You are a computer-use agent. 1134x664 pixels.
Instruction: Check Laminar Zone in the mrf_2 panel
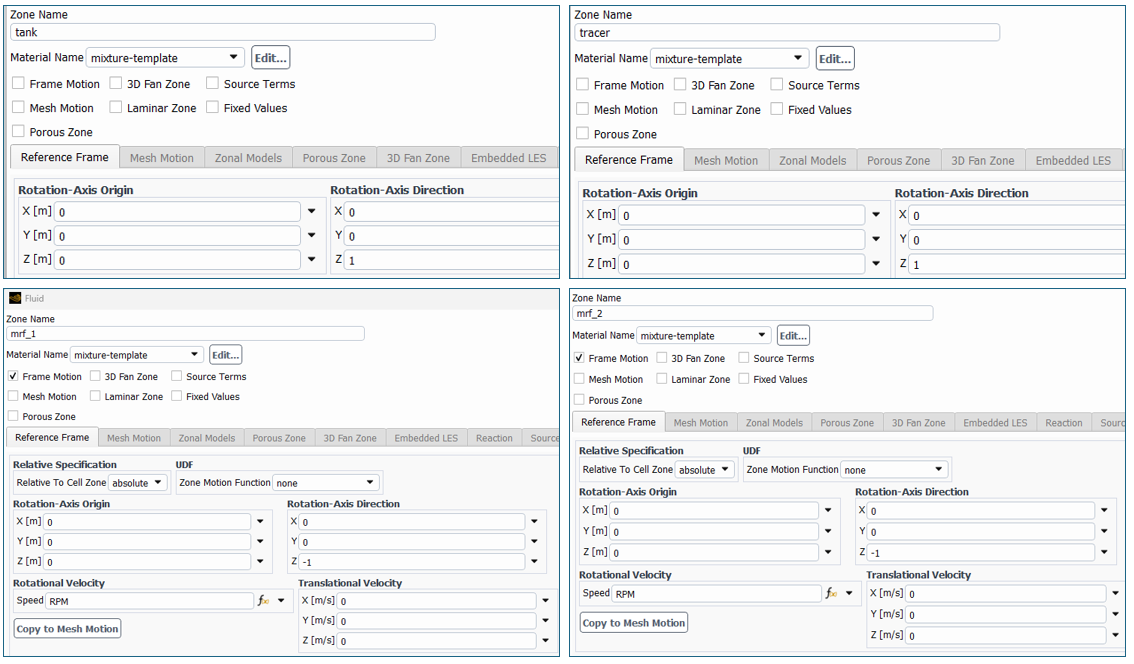[663, 379]
